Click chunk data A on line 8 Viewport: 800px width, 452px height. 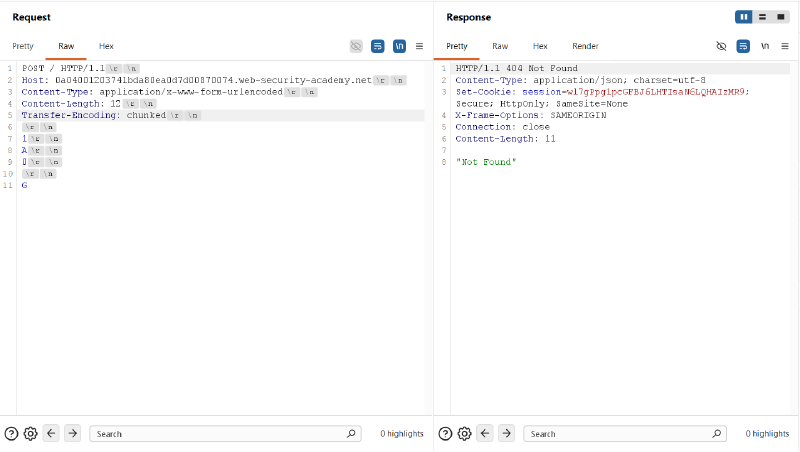(x=24, y=150)
